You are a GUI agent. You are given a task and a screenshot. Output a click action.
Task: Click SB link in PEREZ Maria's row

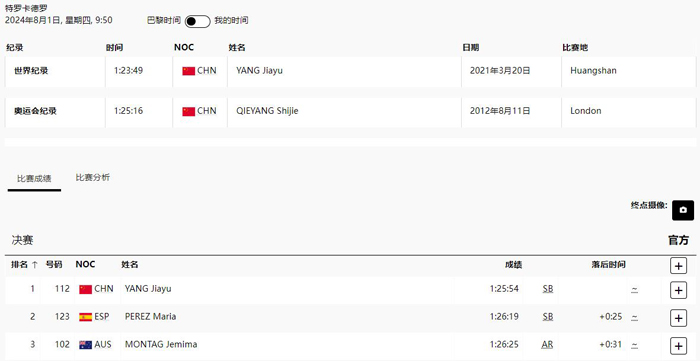click(548, 317)
